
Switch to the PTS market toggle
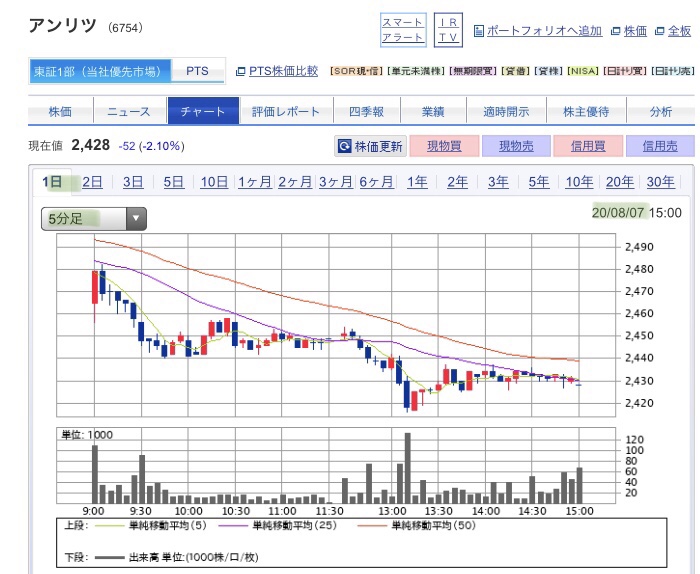pyautogui.click(x=198, y=72)
